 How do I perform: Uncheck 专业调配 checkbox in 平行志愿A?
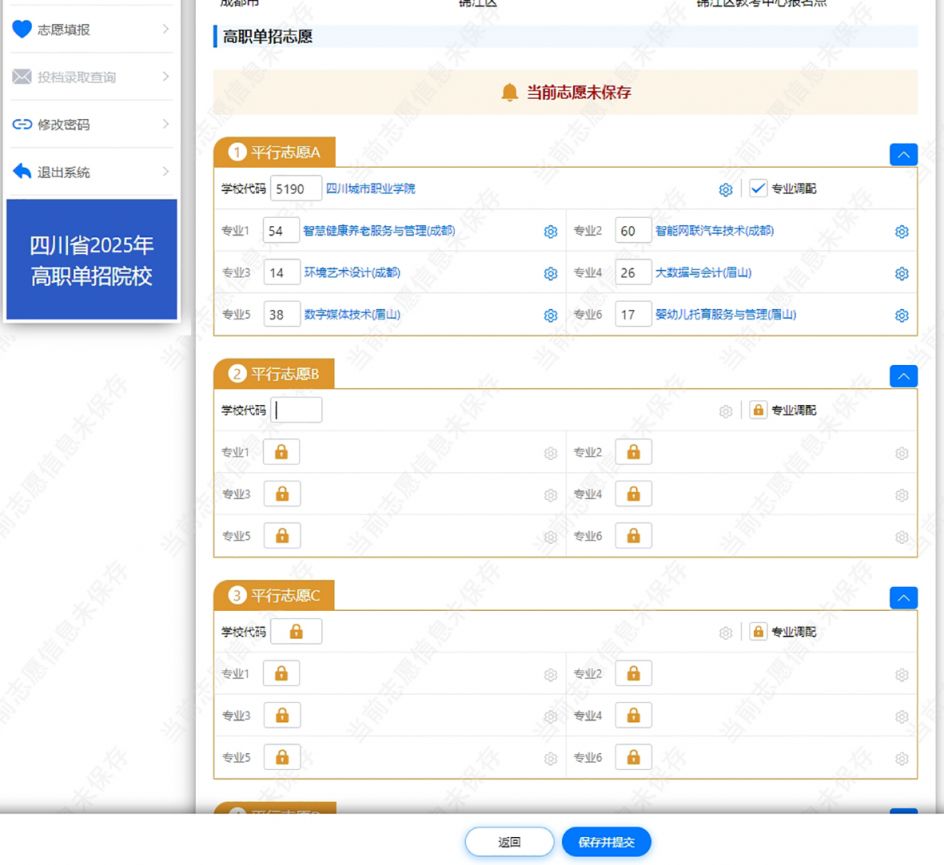(x=758, y=188)
